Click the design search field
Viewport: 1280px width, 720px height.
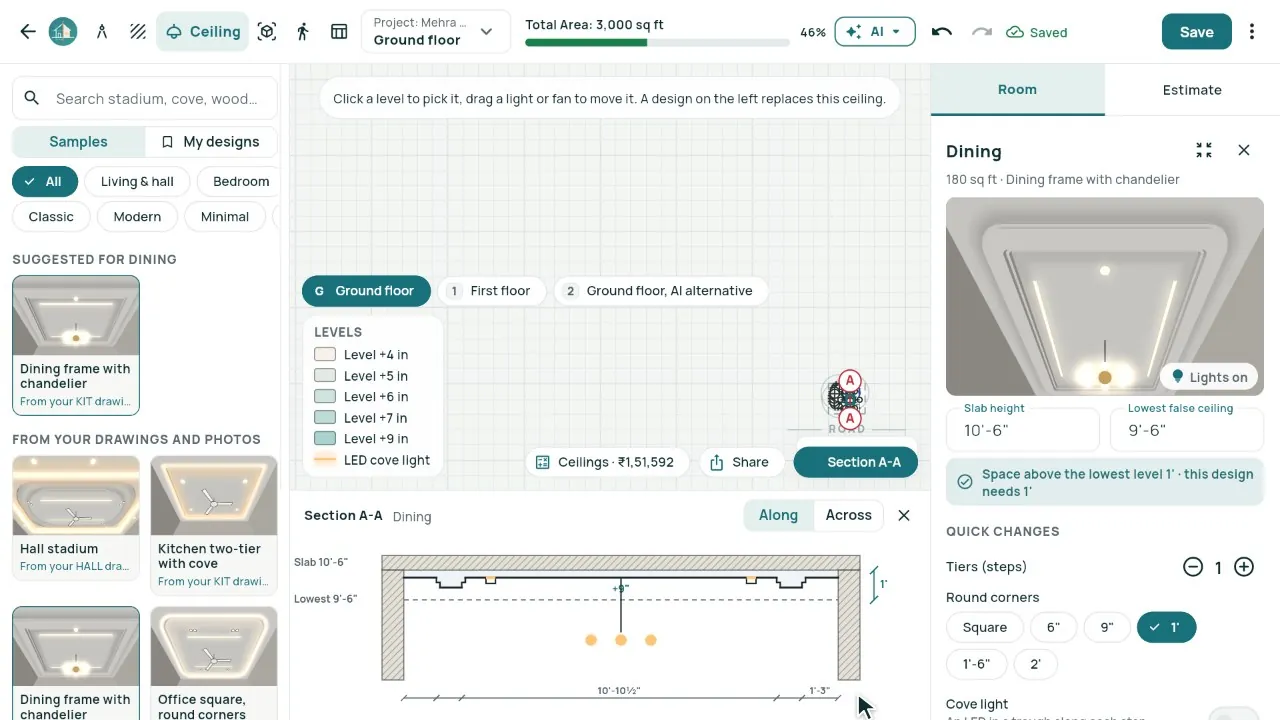[x=145, y=98]
